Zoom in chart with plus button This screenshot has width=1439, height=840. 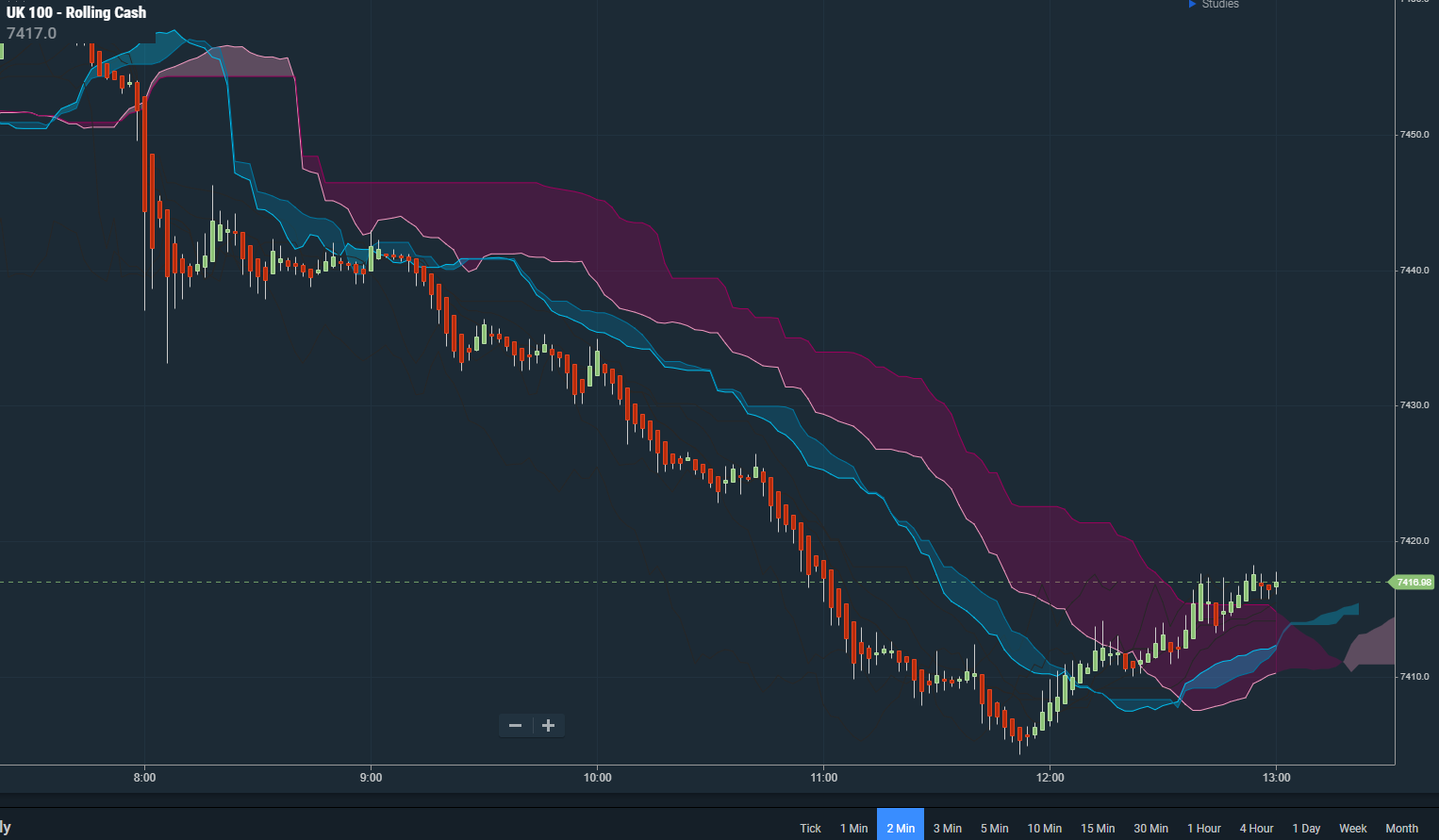[548, 725]
